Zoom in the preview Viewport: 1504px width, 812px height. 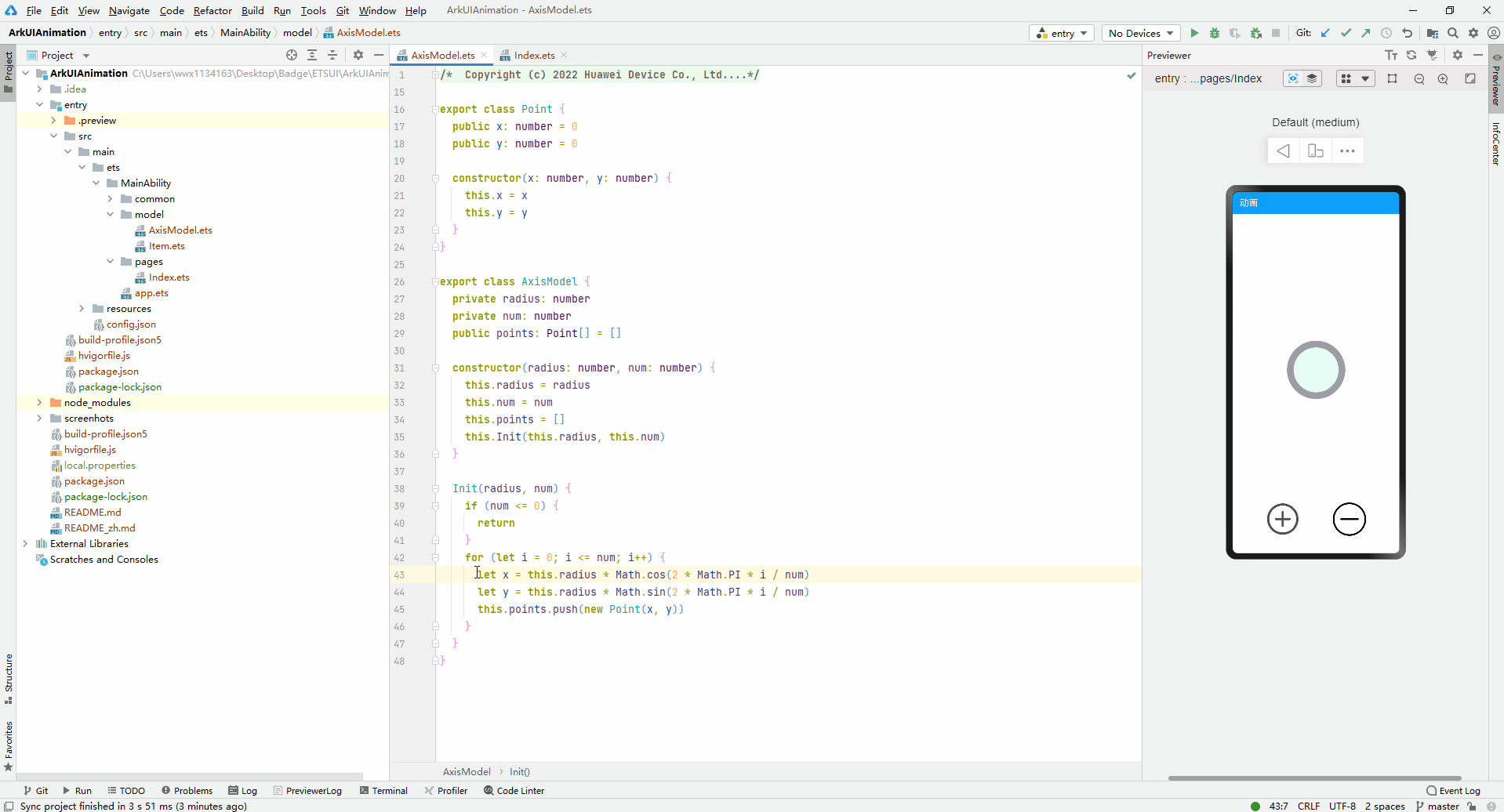[1443, 78]
